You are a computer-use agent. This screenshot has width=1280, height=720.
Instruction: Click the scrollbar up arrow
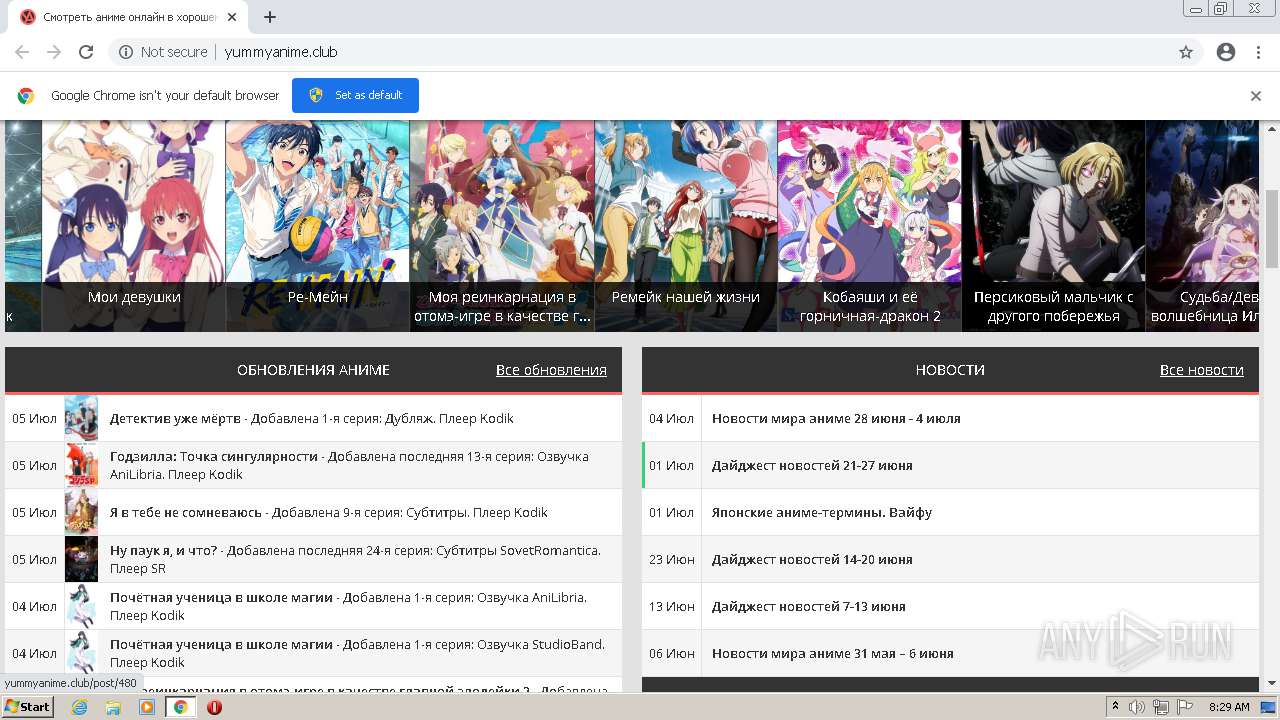coord(1271,128)
